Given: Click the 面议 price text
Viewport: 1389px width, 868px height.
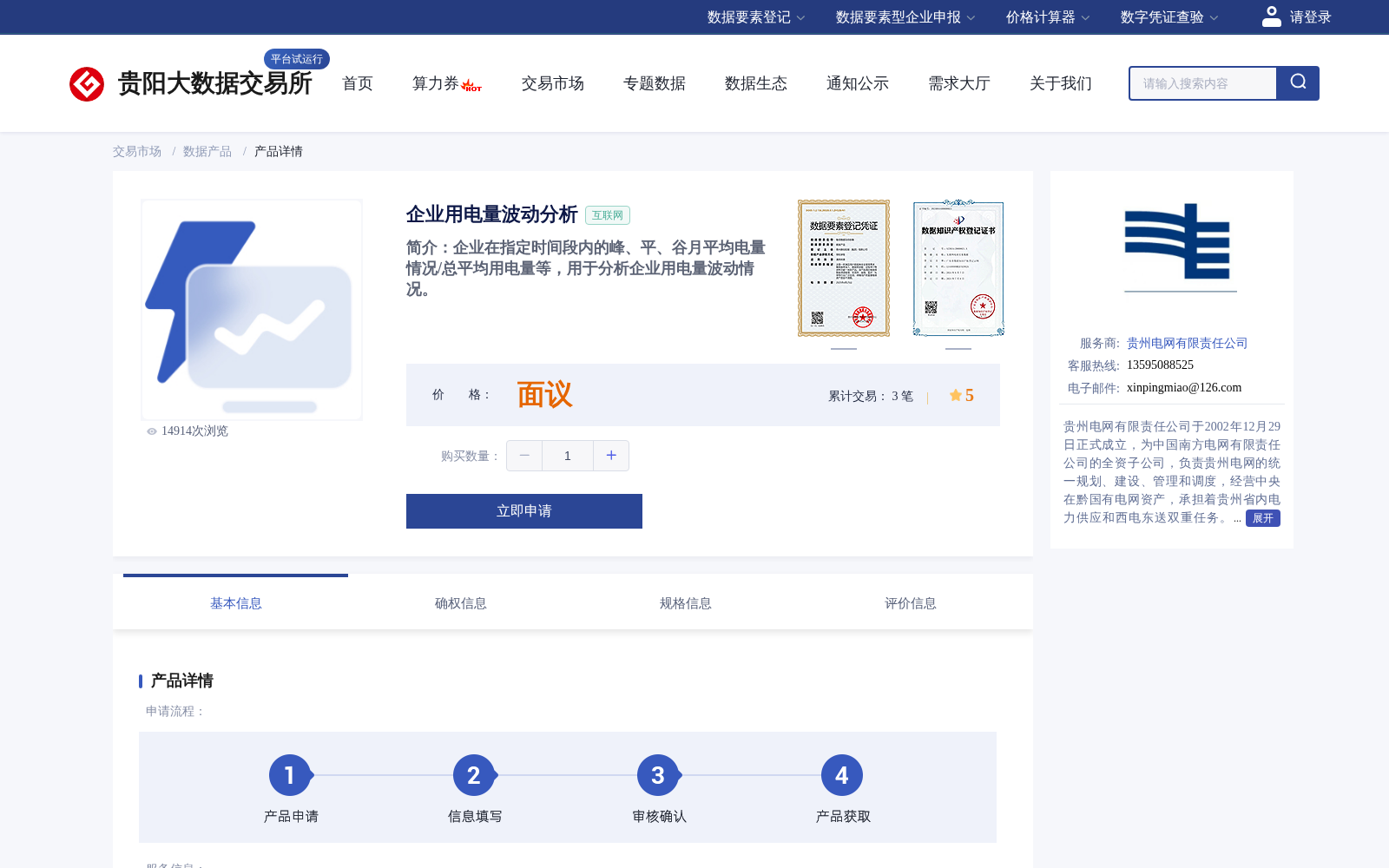Looking at the screenshot, I should 544,395.
